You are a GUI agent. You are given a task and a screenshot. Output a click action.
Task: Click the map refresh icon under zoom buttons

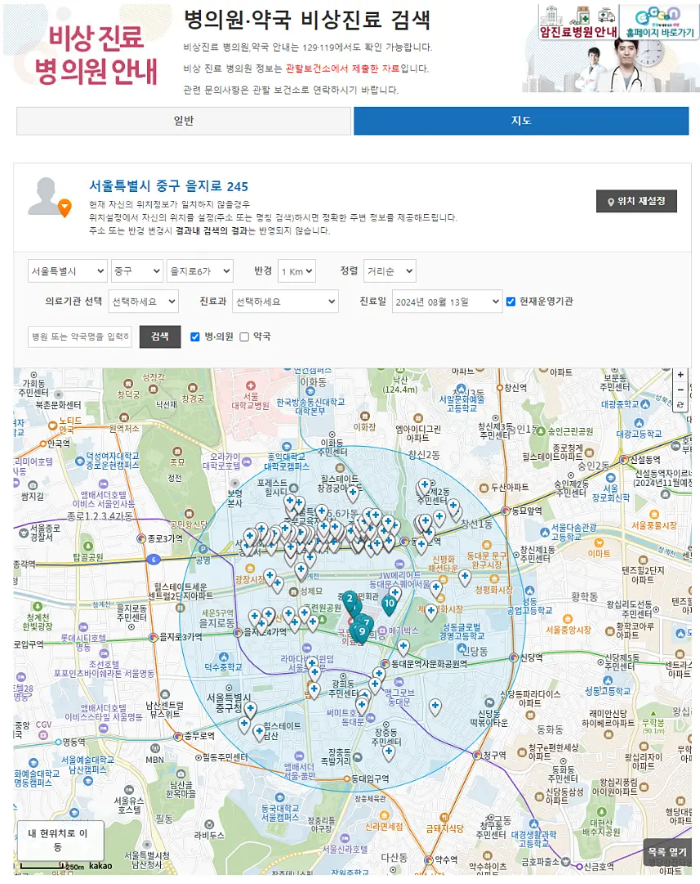tap(680, 405)
